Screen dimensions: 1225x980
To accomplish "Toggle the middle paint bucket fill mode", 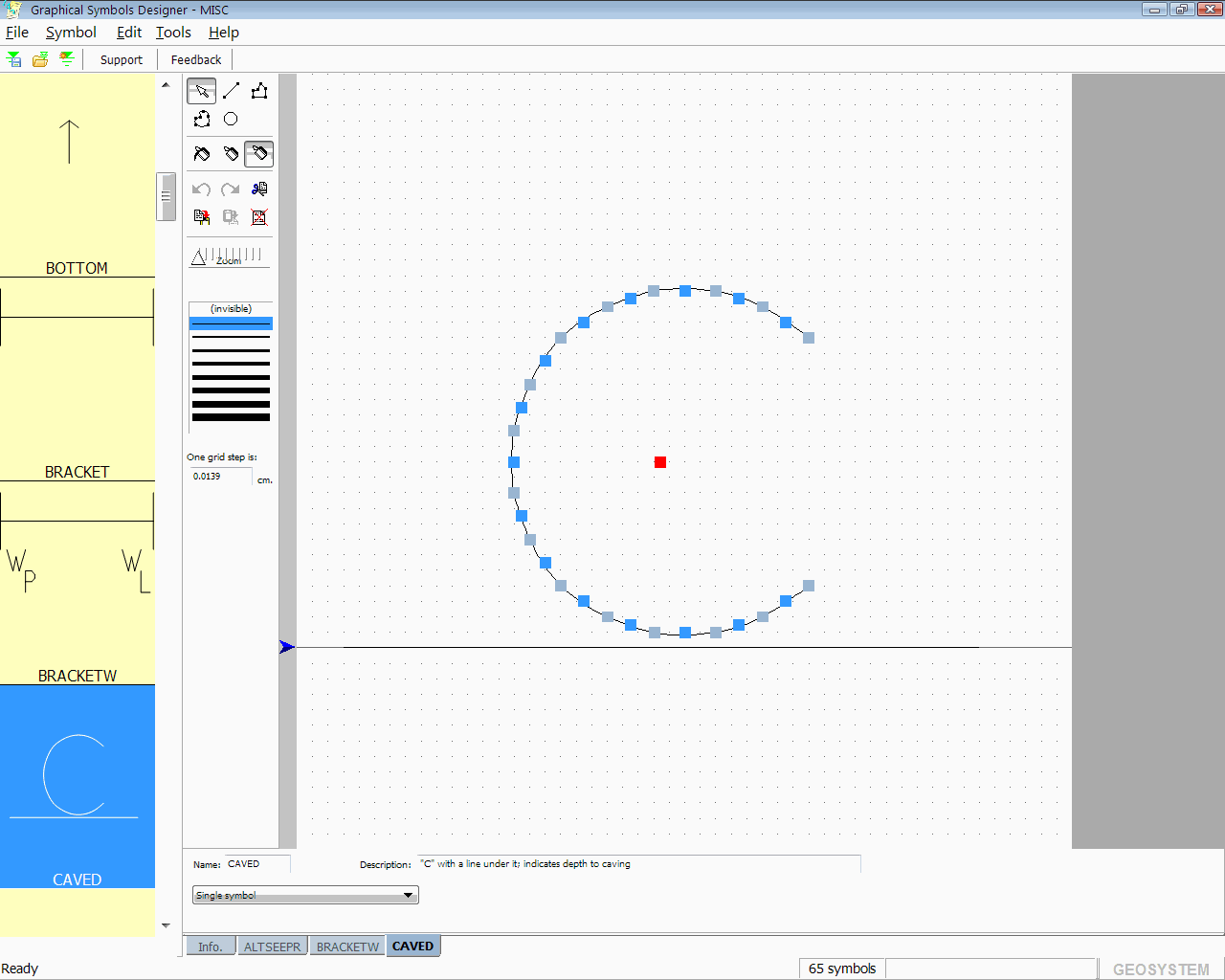I will click(231, 154).
